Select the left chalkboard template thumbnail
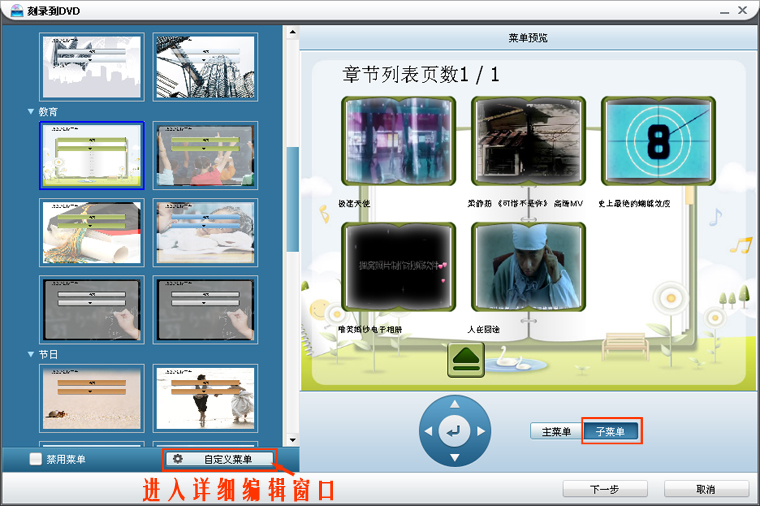 coord(92,310)
